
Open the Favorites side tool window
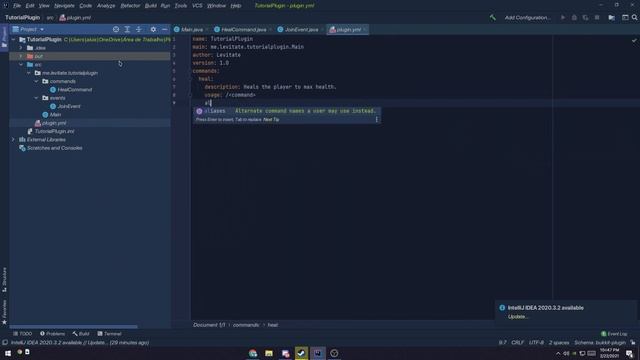(4, 312)
